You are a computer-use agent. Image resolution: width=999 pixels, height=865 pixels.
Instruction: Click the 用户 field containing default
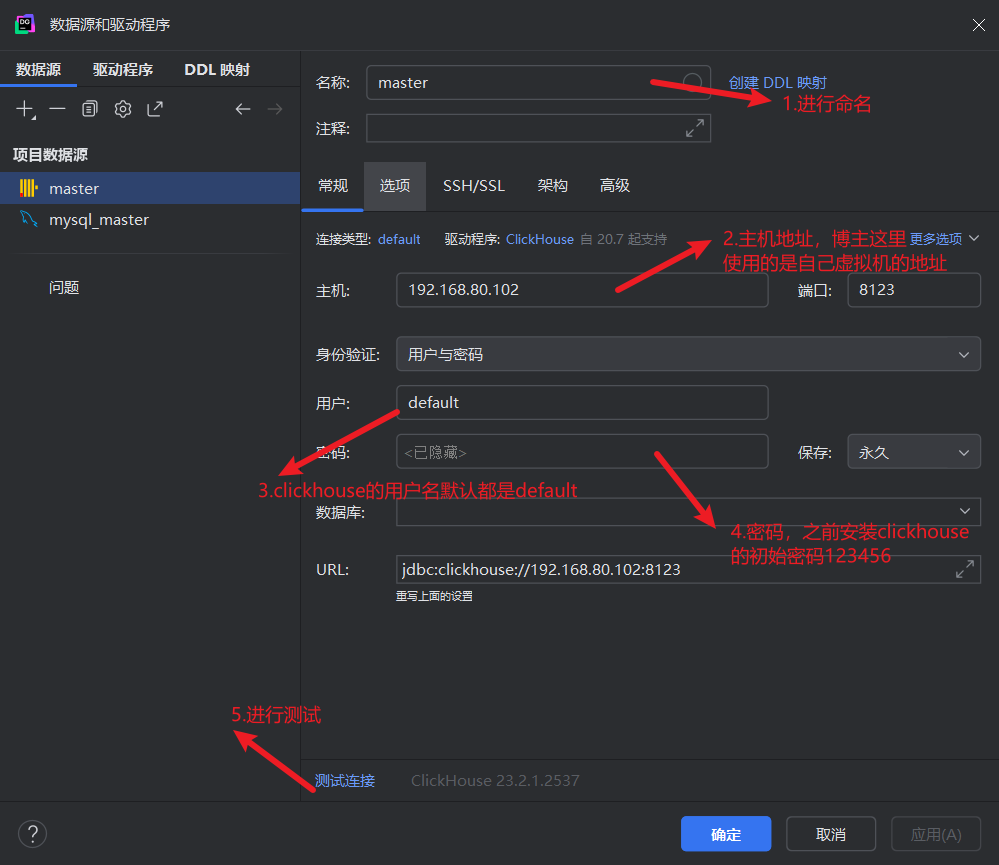(582, 403)
